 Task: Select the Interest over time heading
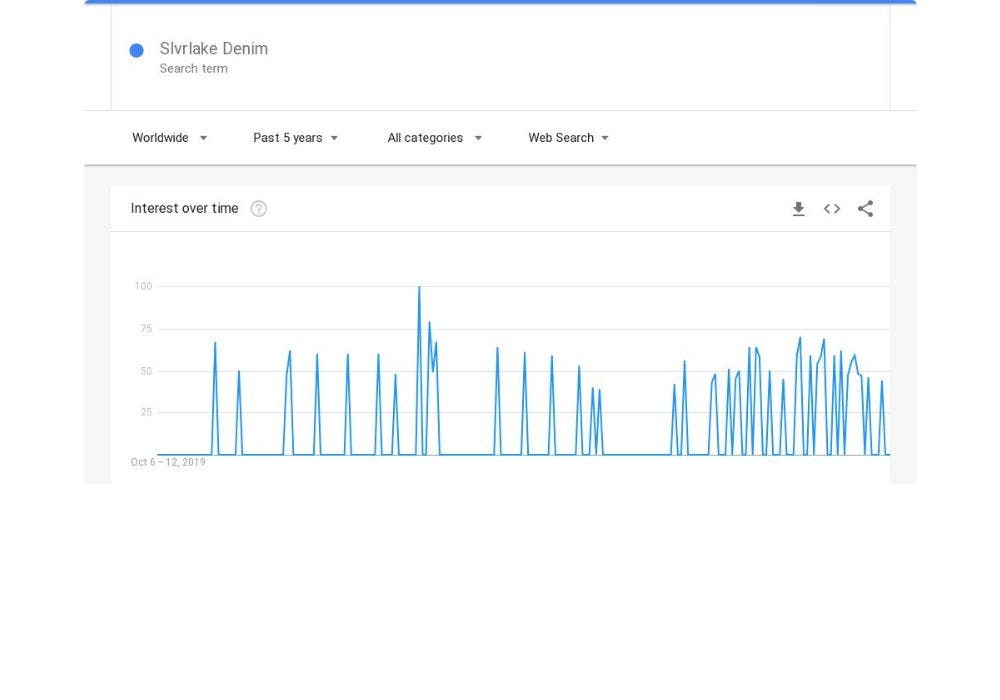[x=185, y=209]
